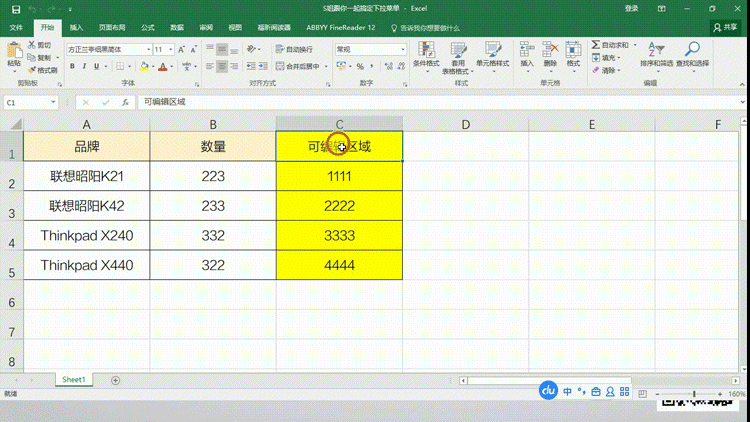Open Sort and Filter (排序和筛选)
Image resolution: width=750 pixels, height=422 pixels.
[x=657, y=55]
